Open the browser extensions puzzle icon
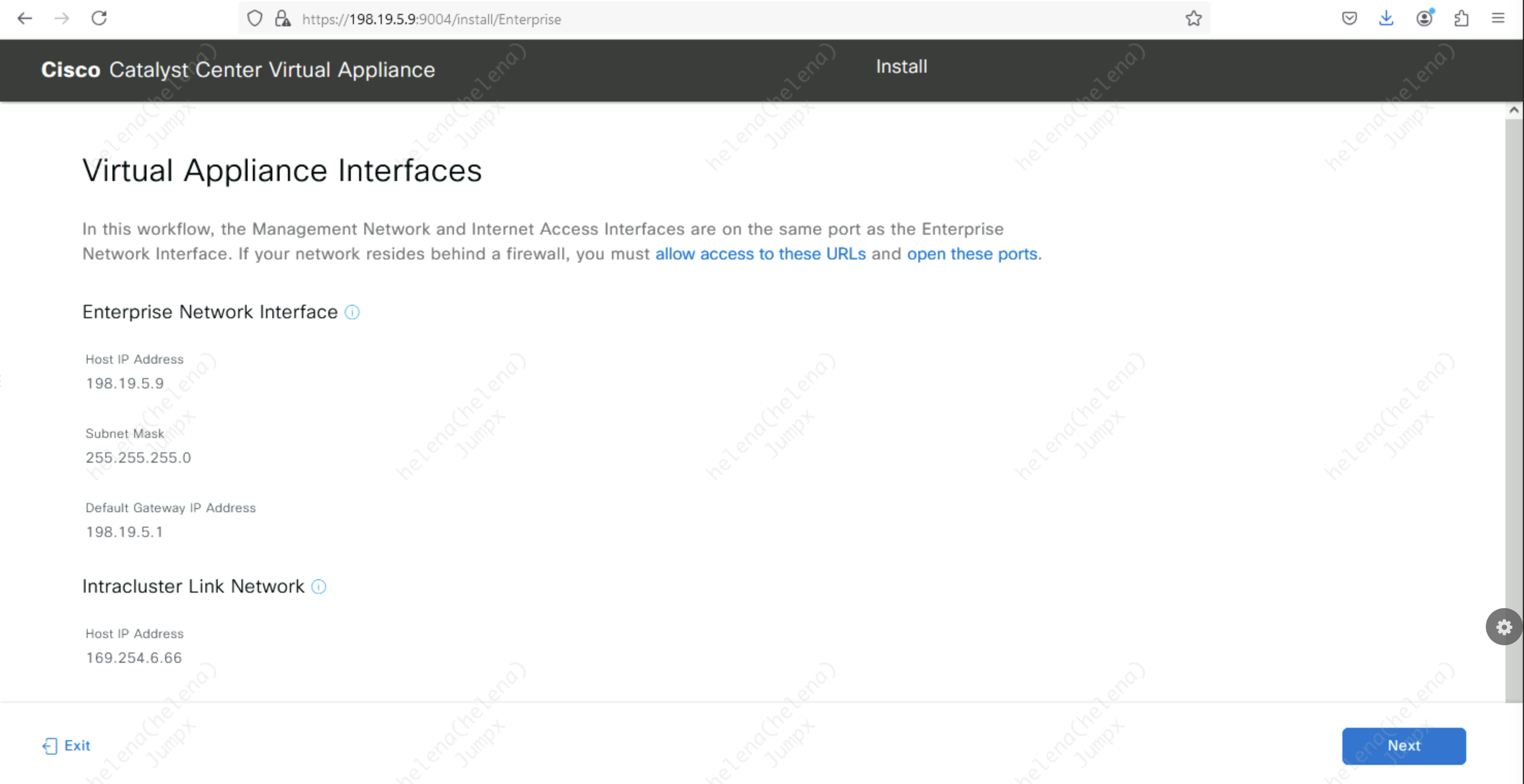Screen dimensions: 1524x784 [1461, 19]
